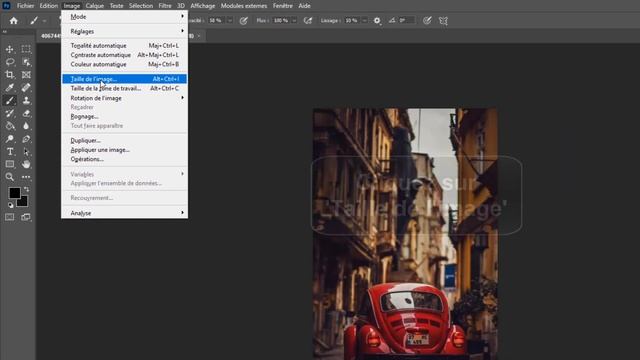Select the Dodge tool
This screenshot has width=640, height=360.
point(9,139)
